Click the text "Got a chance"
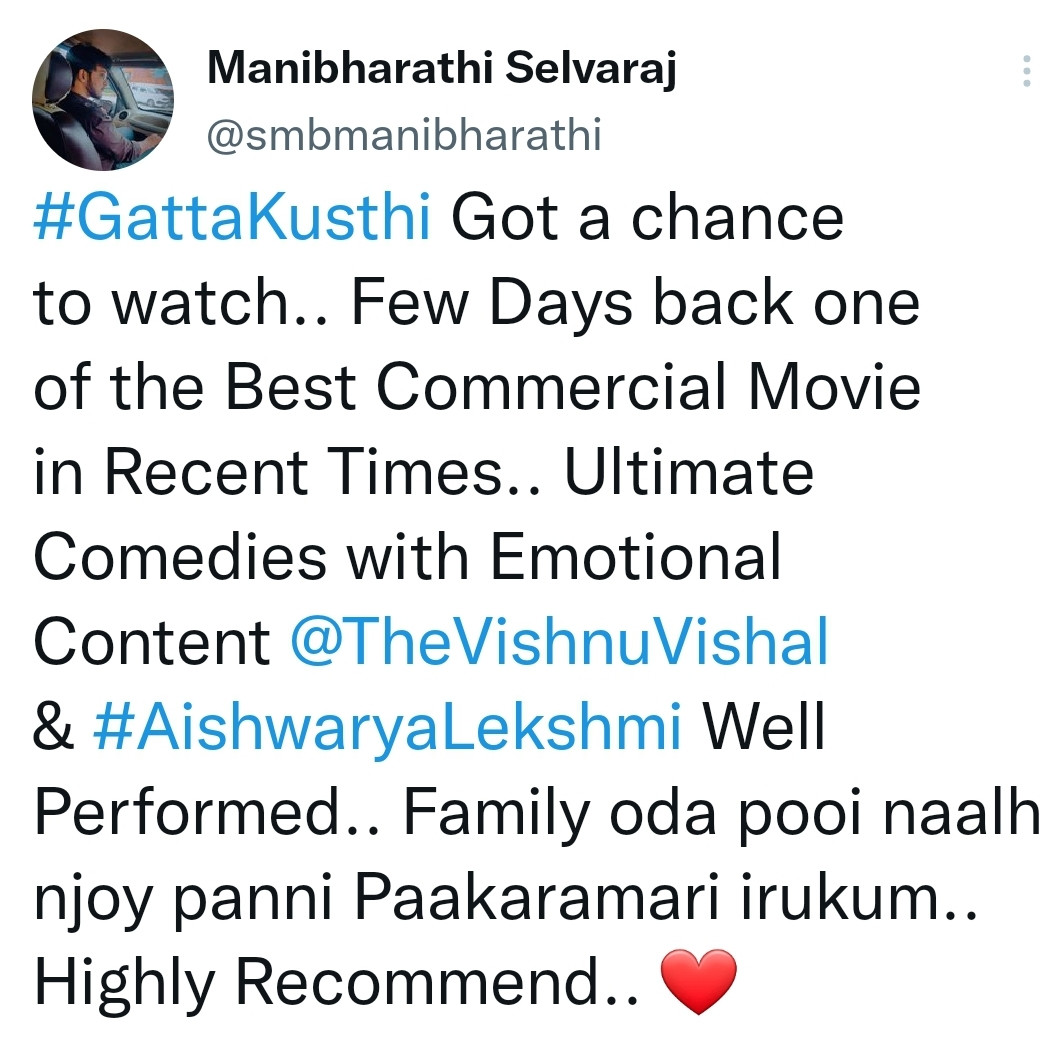Image resolution: width=1063 pixels, height=1062 pixels. 648,218
